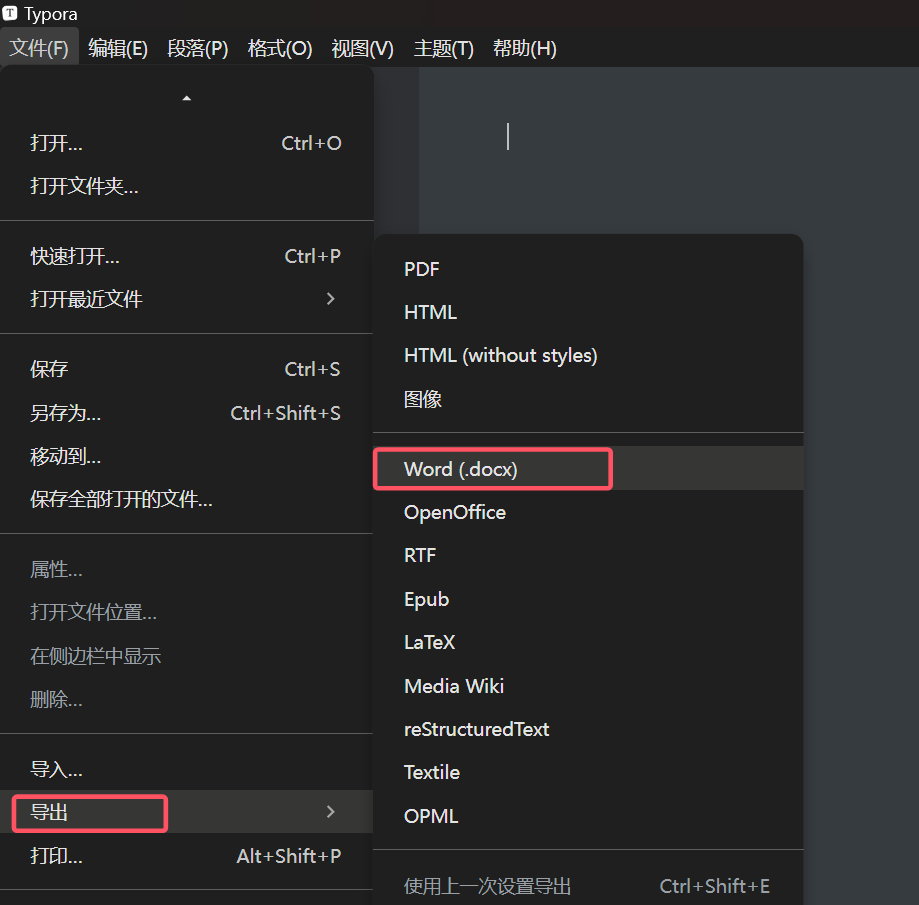Click the scroll-up arrow atop File menu

[x=186, y=98]
